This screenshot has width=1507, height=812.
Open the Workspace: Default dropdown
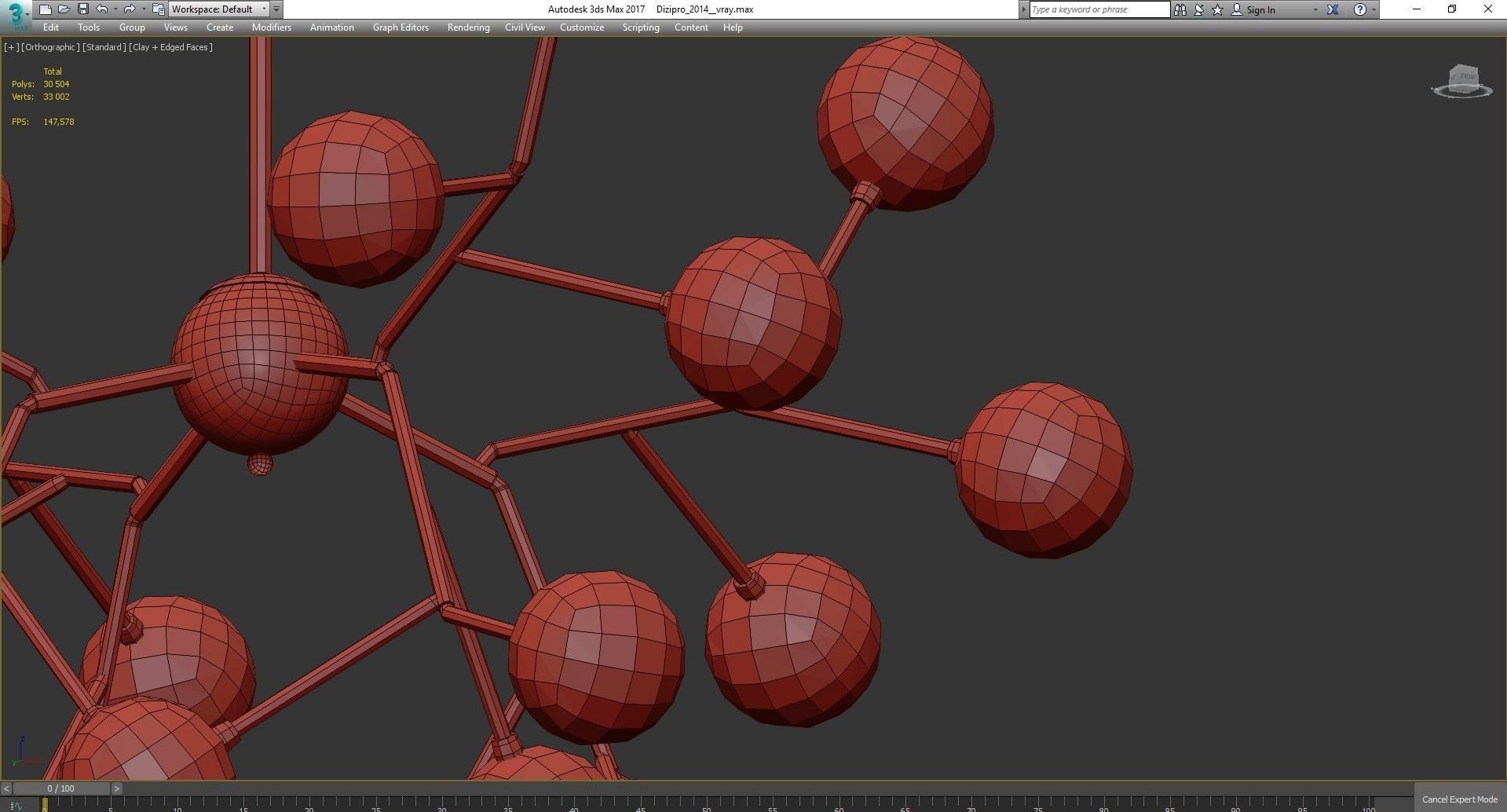click(x=219, y=9)
